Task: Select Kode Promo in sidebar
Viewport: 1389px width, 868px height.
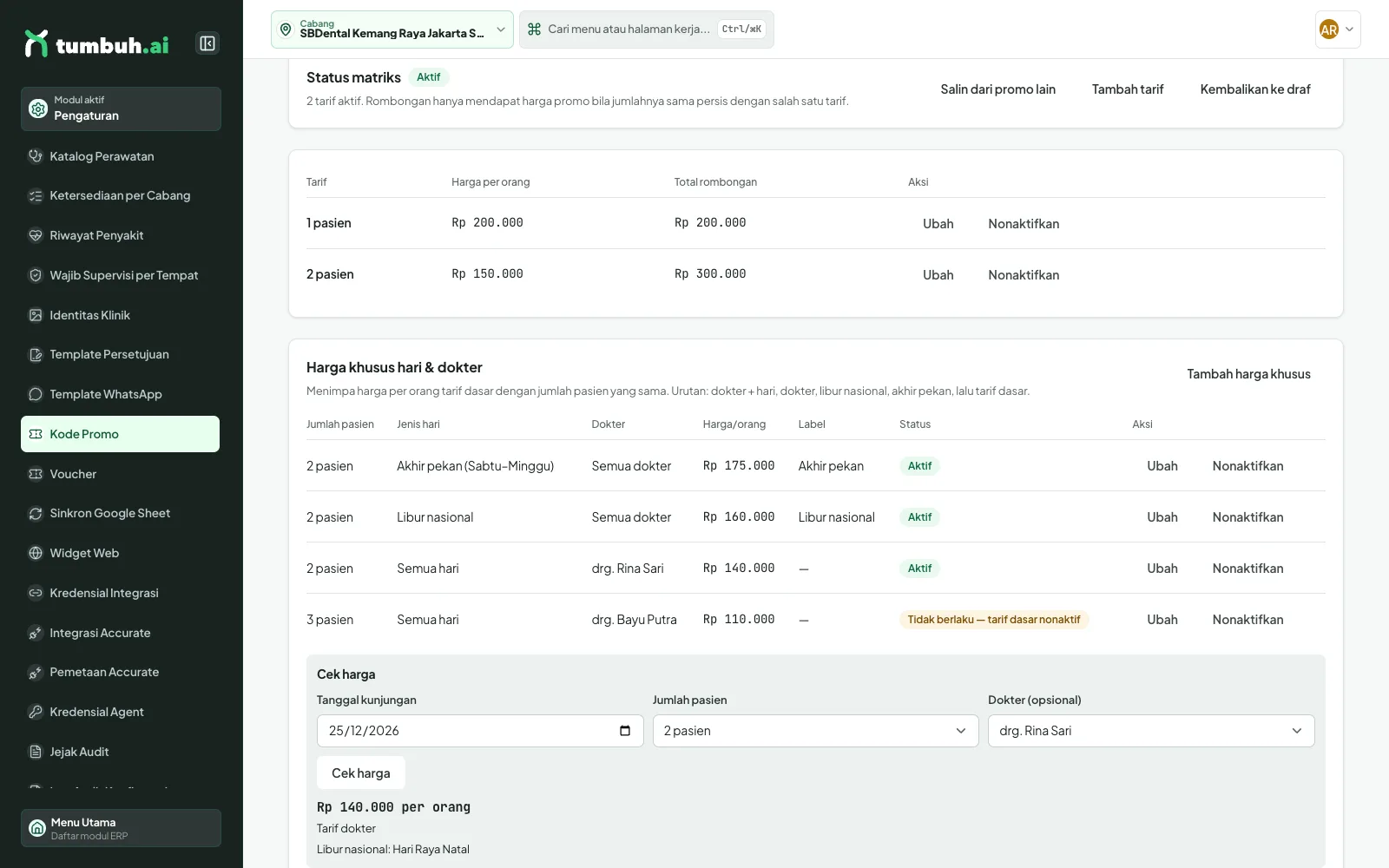Action: tap(120, 434)
